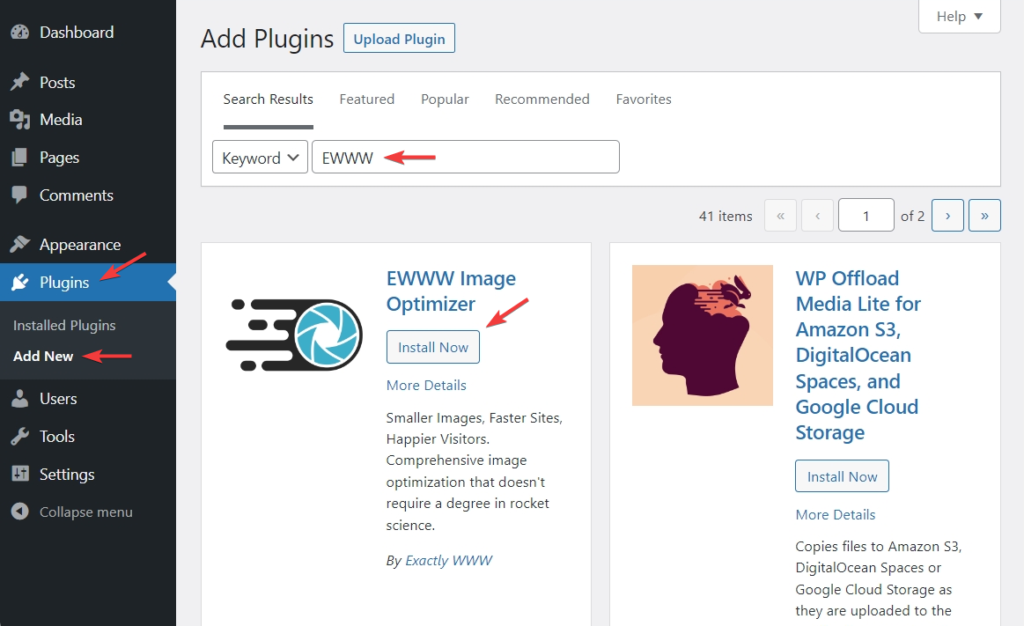Click the Pages document icon
The width and height of the screenshot is (1024, 626).
pyautogui.click(x=20, y=157)
